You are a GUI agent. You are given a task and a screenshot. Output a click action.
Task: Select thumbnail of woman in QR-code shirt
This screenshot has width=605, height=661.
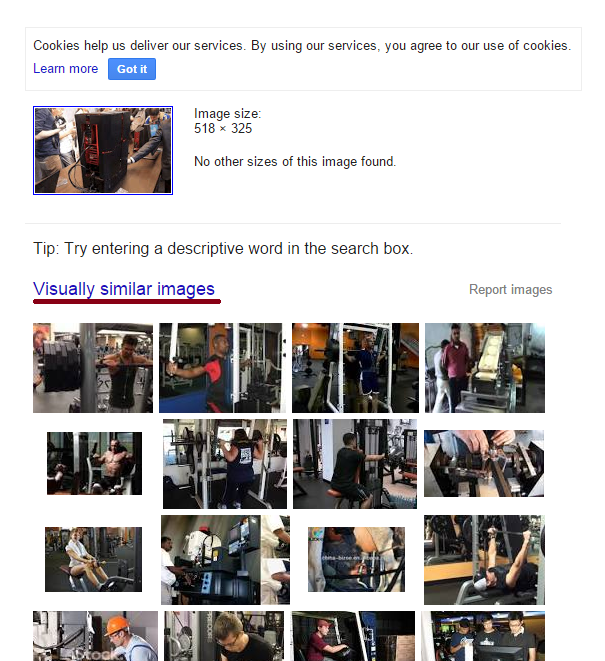click(225, 464)
